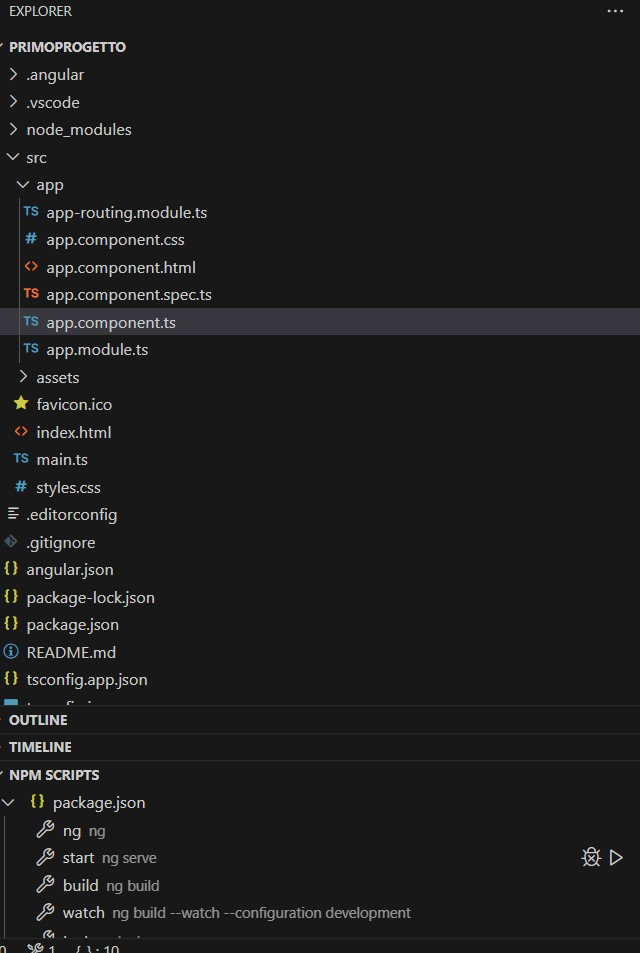Open index.html file
The image size is (640, 953).
[x=74, y=432]
